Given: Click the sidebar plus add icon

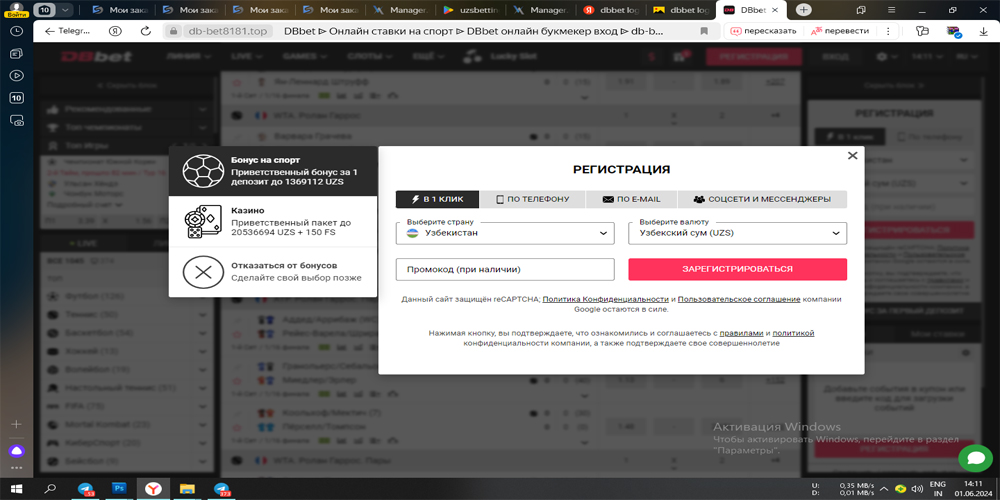Looking at the screenshot, I should (x=17, y=424).
